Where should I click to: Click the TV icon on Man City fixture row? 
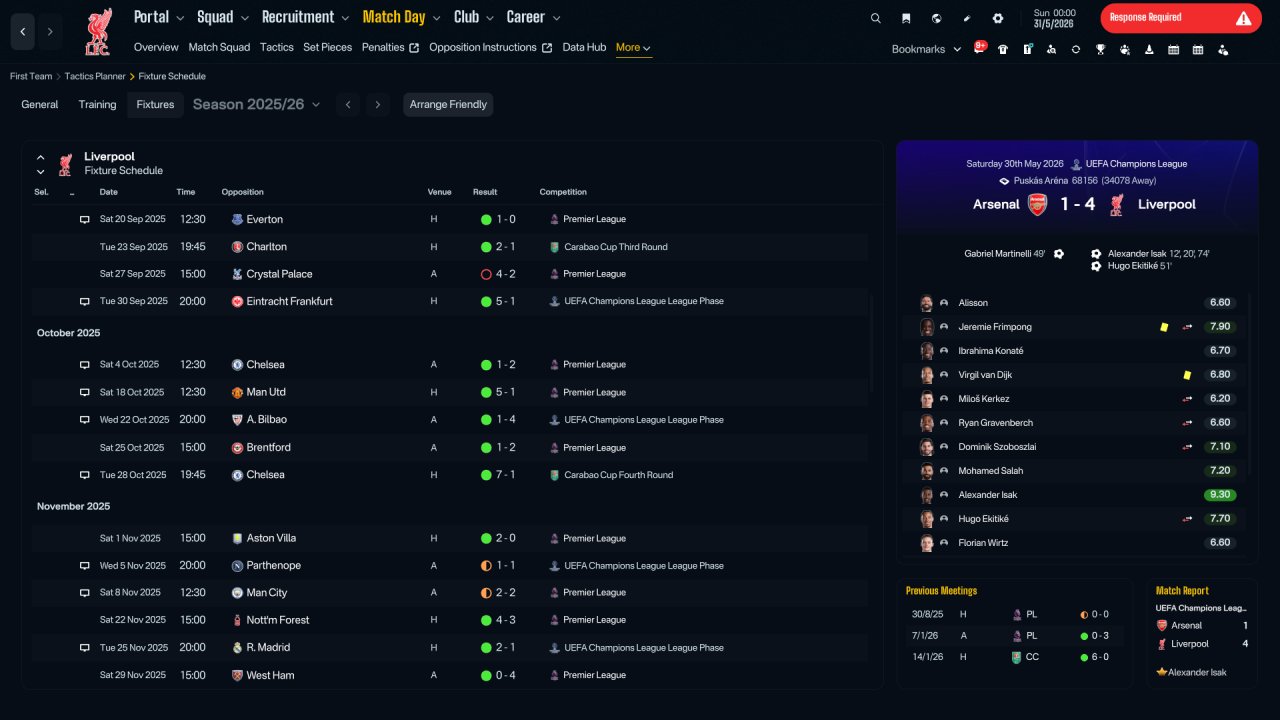click(85, 593)
